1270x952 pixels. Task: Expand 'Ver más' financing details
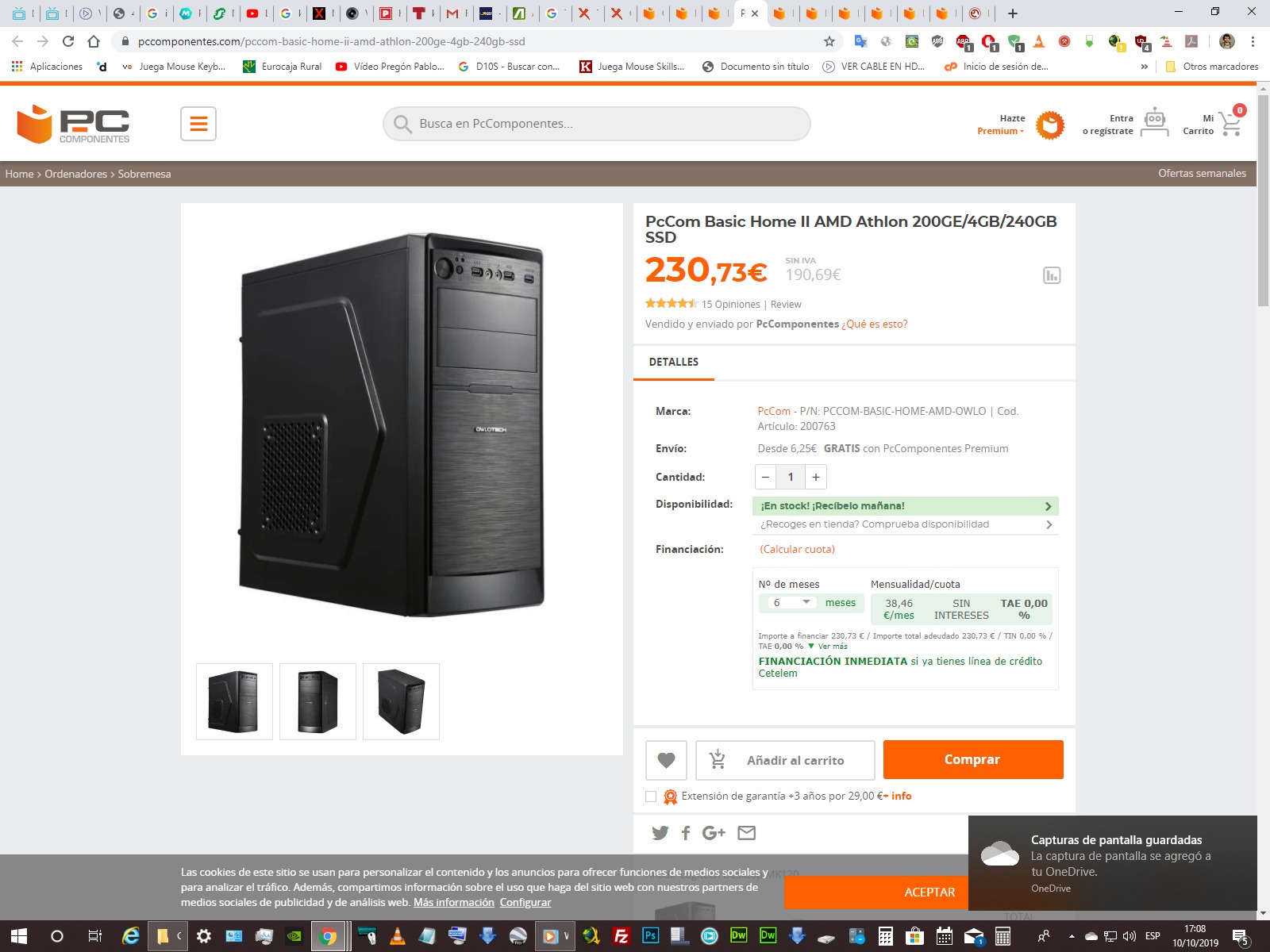tap(831, 647)
